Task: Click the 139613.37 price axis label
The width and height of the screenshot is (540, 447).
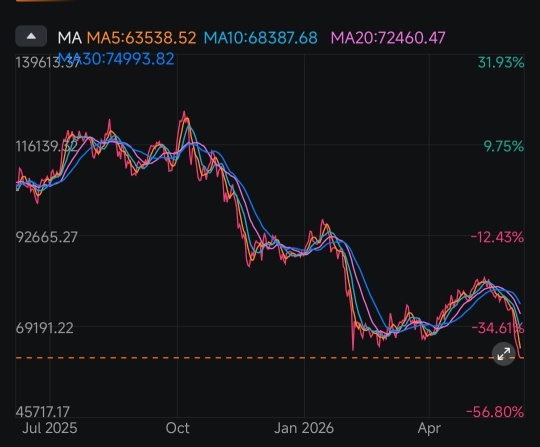Action: [48, 63]
